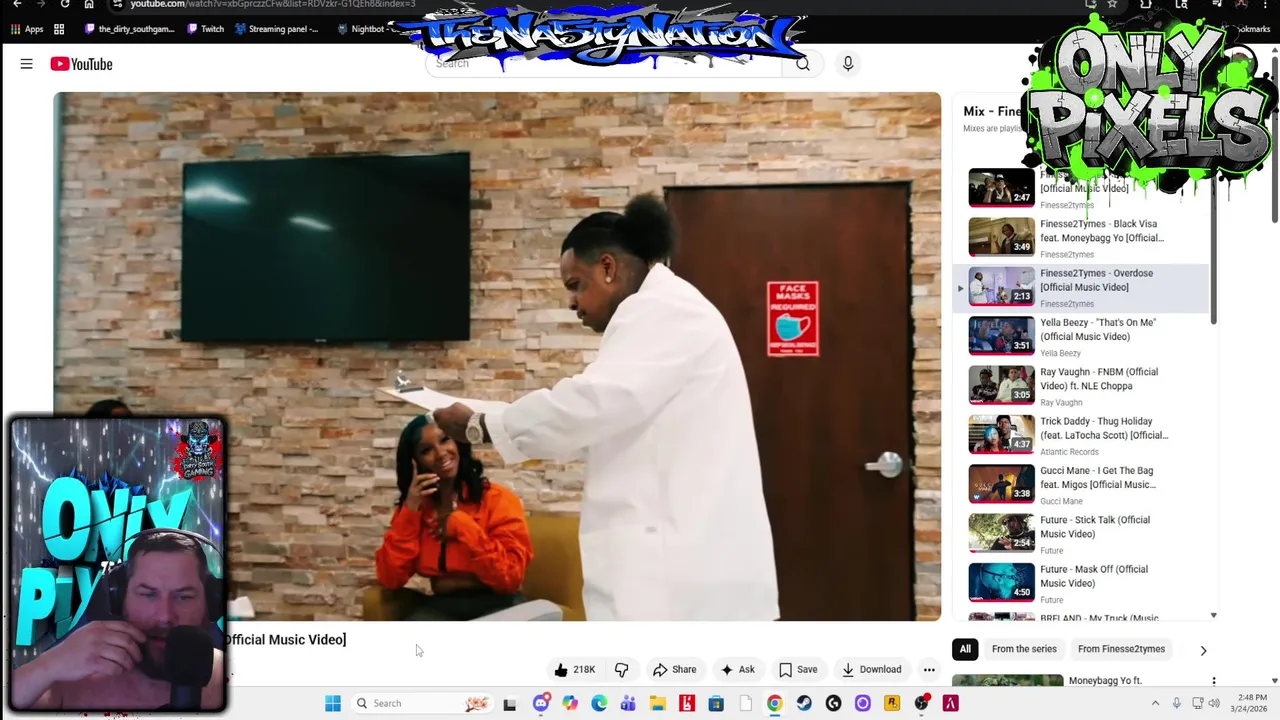This screenshot has height=720, width=1280.
Task: Click into the YouTube search field
Action: pyautogui.click(x=605, y=64)
